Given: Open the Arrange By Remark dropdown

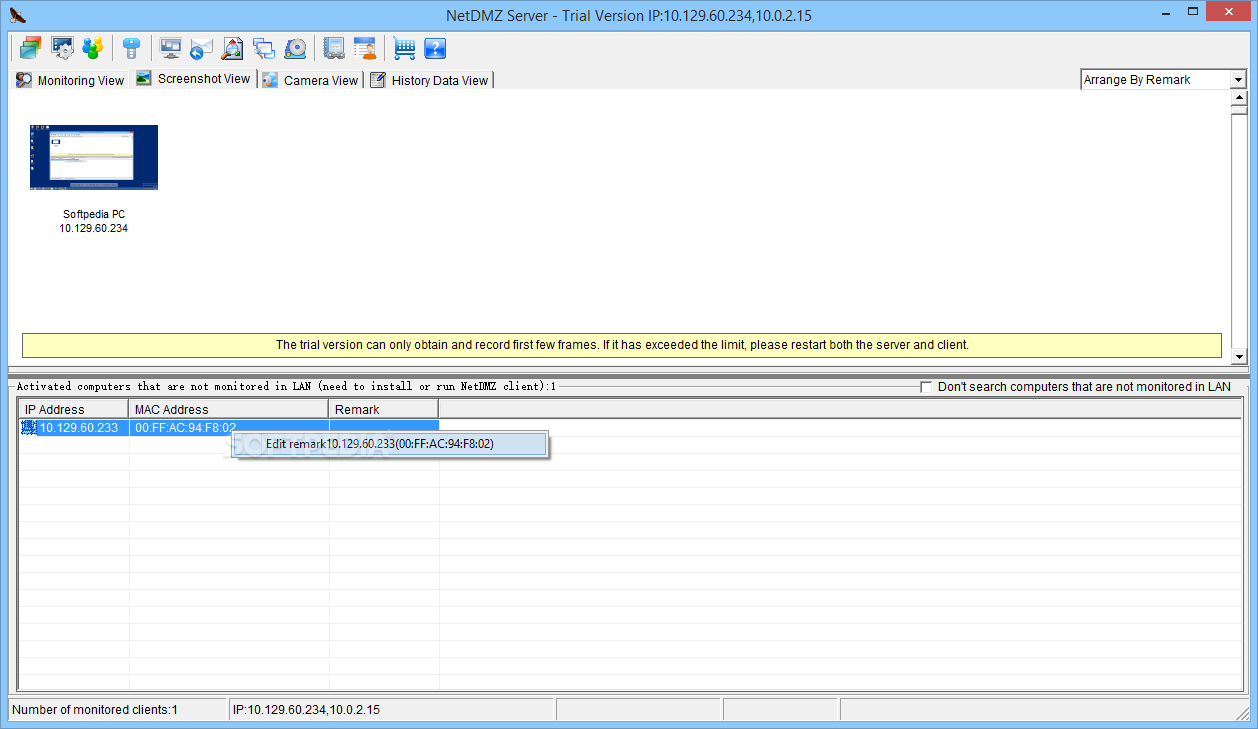Looking at the screenshot, I should (x=1163, y=79).
